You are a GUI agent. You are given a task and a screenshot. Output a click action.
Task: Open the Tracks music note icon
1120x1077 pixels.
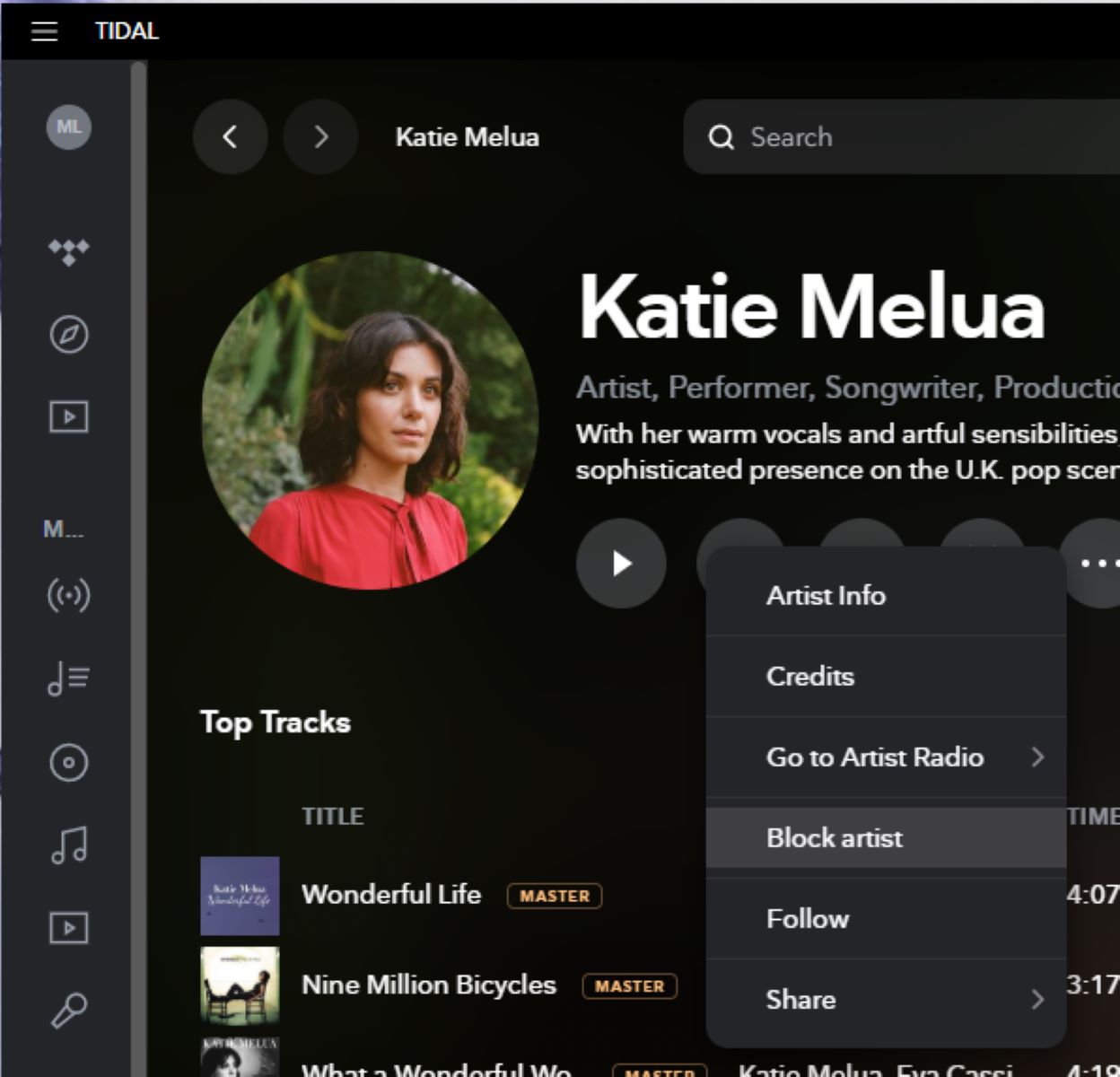69,845
